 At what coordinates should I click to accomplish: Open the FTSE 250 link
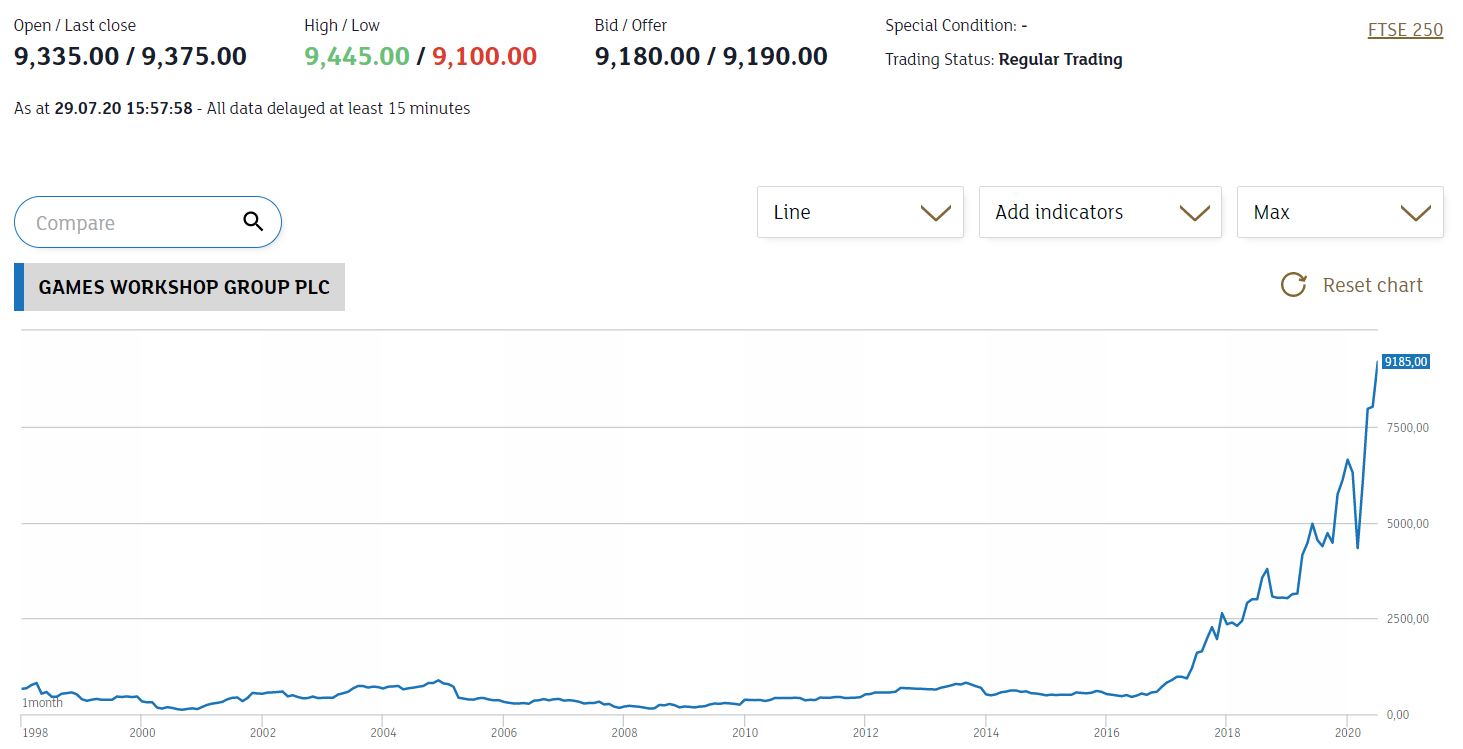1405,30
